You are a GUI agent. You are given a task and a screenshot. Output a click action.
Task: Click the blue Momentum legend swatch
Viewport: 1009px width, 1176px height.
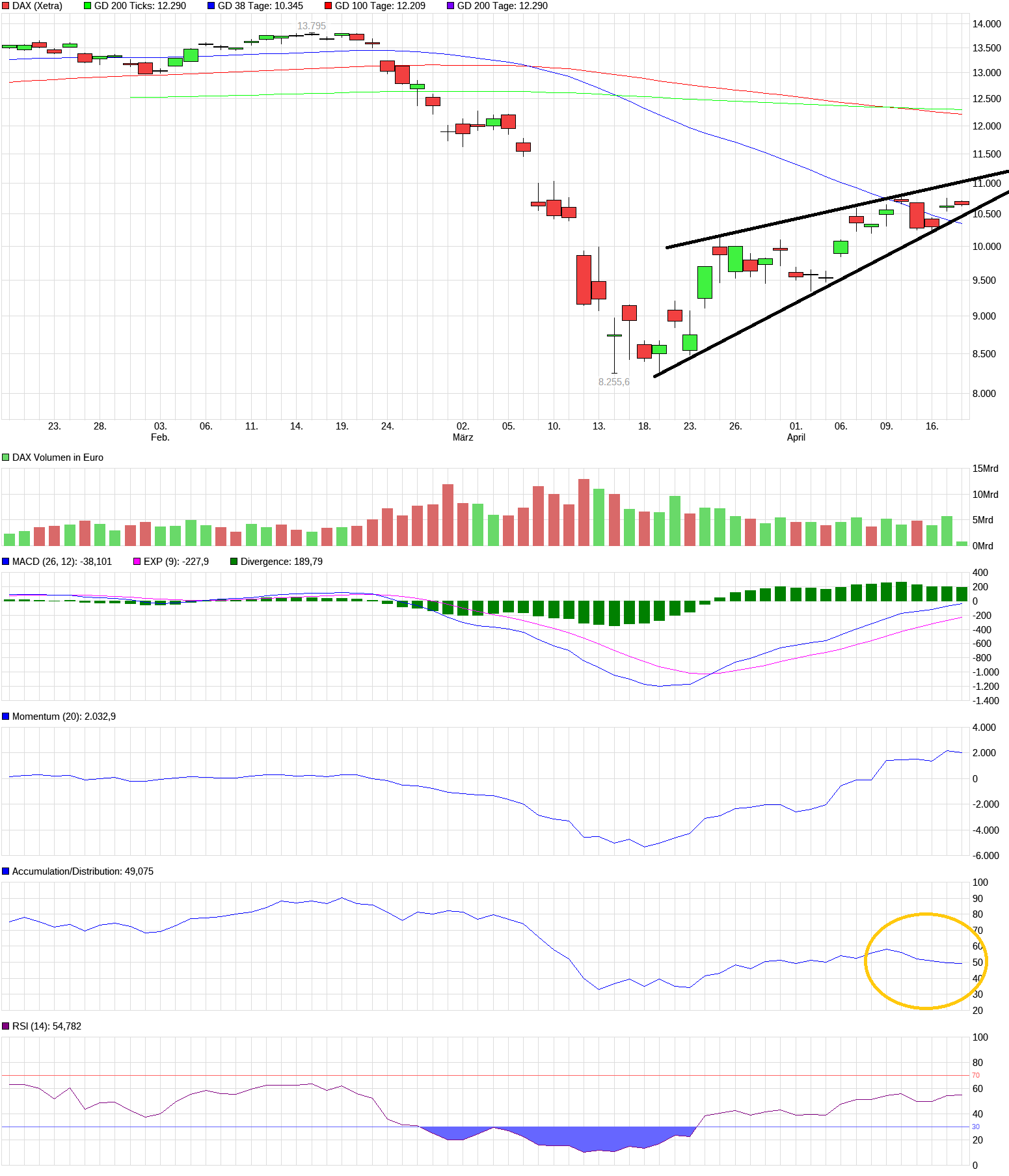point(6,717)
